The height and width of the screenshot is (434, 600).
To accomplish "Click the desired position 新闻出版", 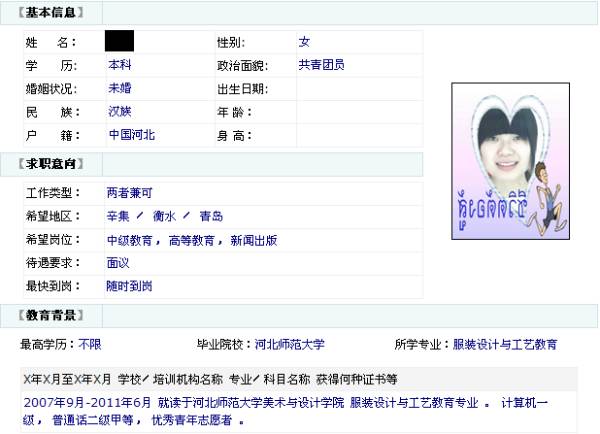I will 254,240.
